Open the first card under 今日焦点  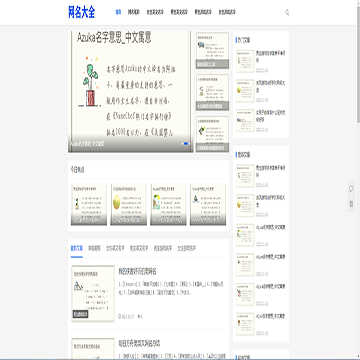pos(89,205)
